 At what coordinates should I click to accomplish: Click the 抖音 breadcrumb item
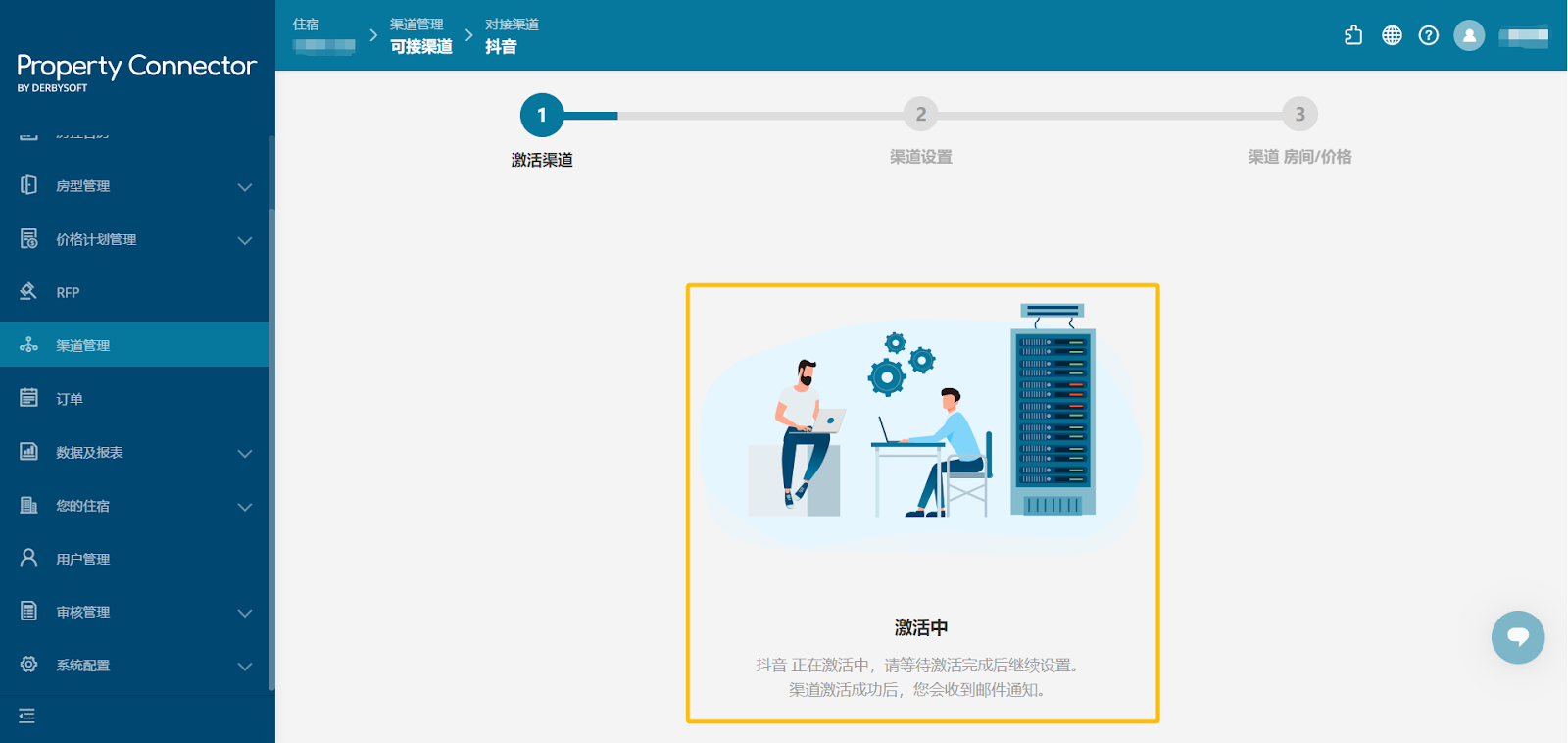[x=501, y=46]
